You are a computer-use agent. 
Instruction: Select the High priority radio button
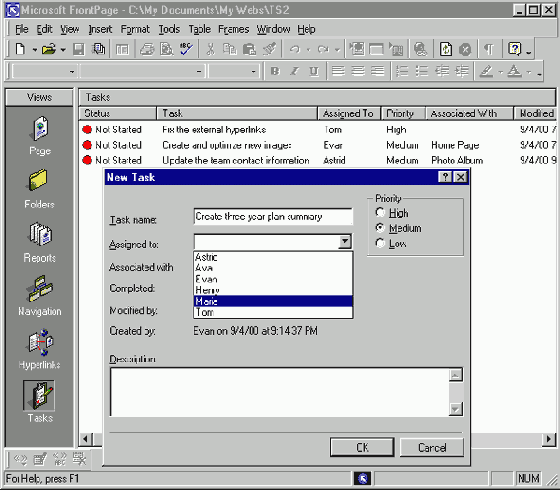380,212
